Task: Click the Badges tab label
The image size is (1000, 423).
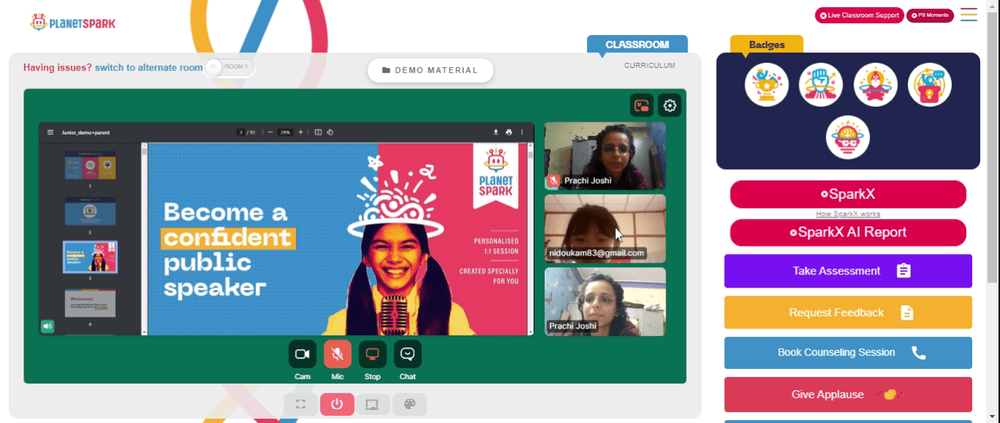Action: pos(767,45)
